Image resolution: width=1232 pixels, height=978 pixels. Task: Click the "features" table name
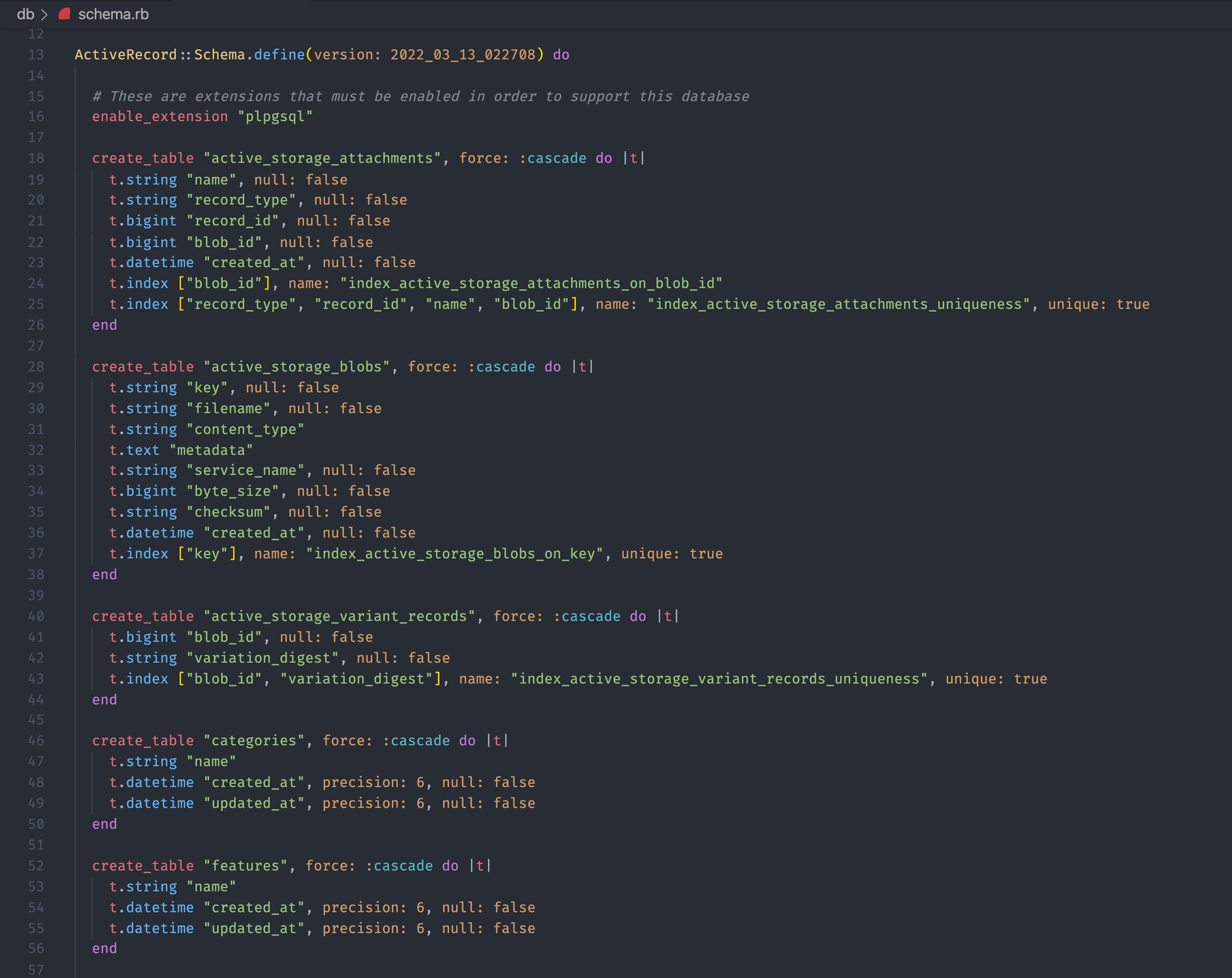coord(246,866)
